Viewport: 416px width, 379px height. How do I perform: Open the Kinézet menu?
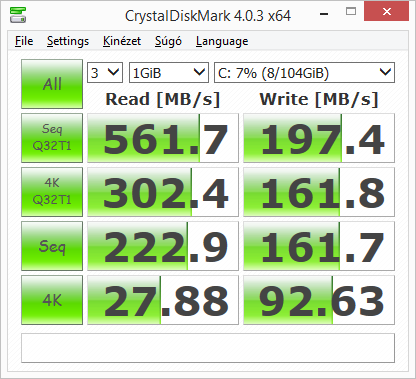(122, 41)
